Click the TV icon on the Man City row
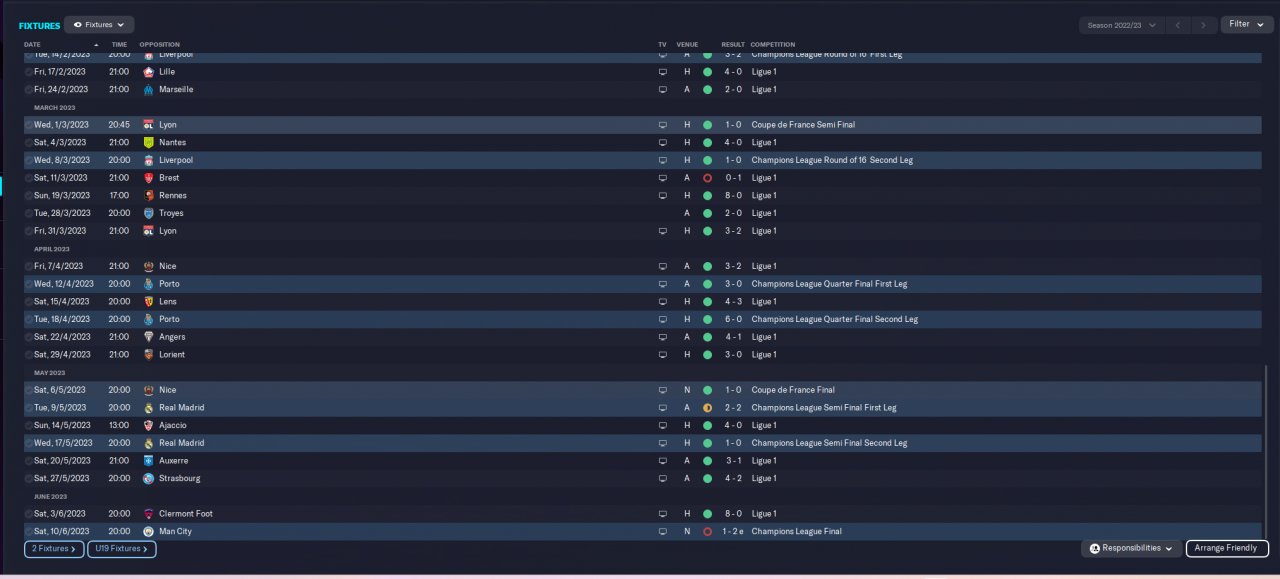The width and height of the screenshot is (1280, 579). point(662,532)
